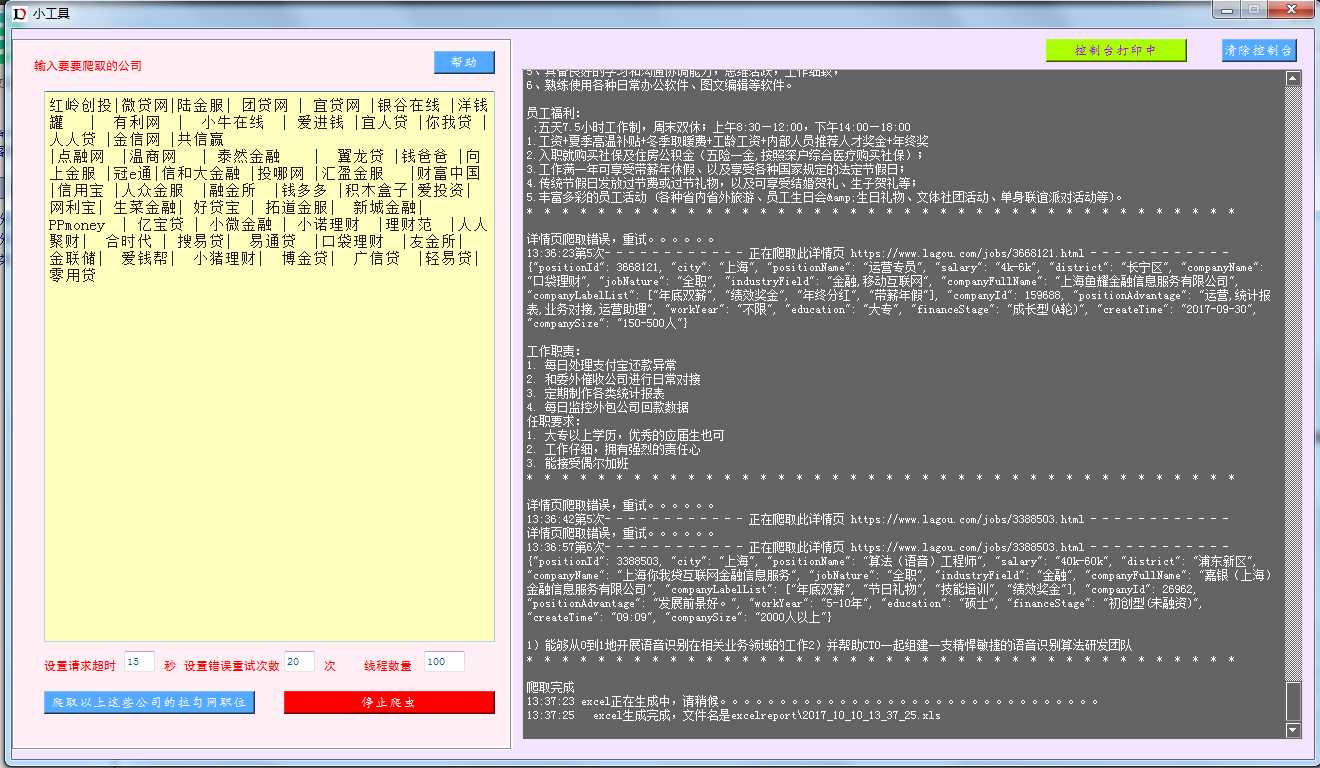1320x768 pixels.
Task: Focus the request timeout field showing 15
Action: click(140, 661)
